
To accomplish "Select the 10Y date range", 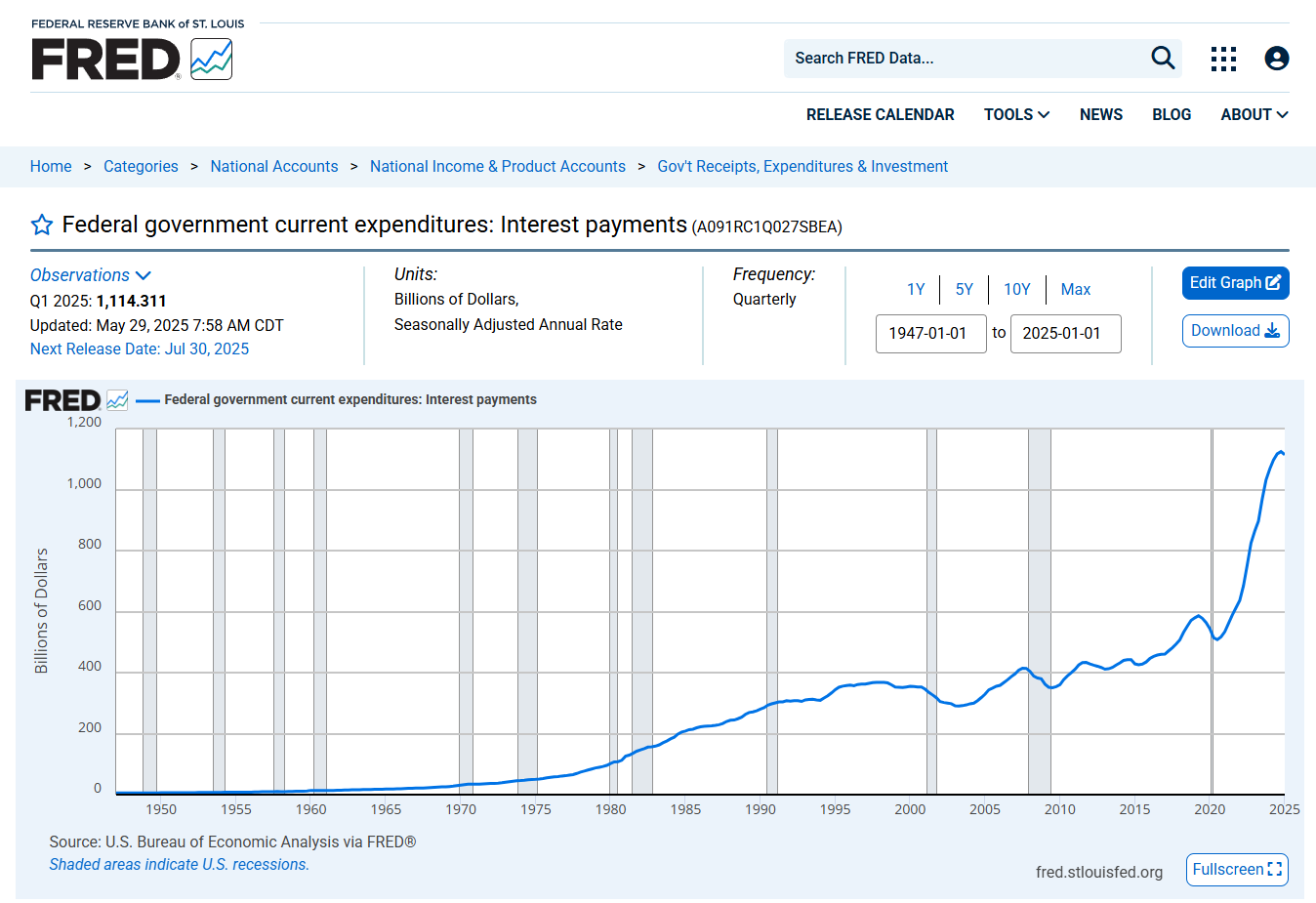I will click(x=1017, y=289).
